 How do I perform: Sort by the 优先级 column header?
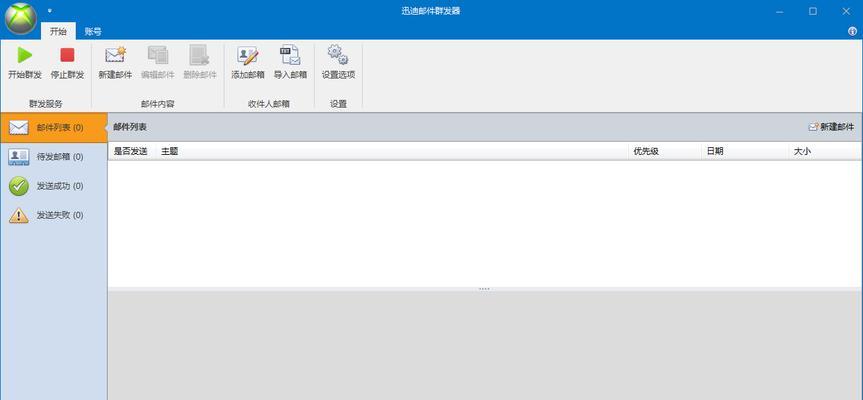point(665,151)
